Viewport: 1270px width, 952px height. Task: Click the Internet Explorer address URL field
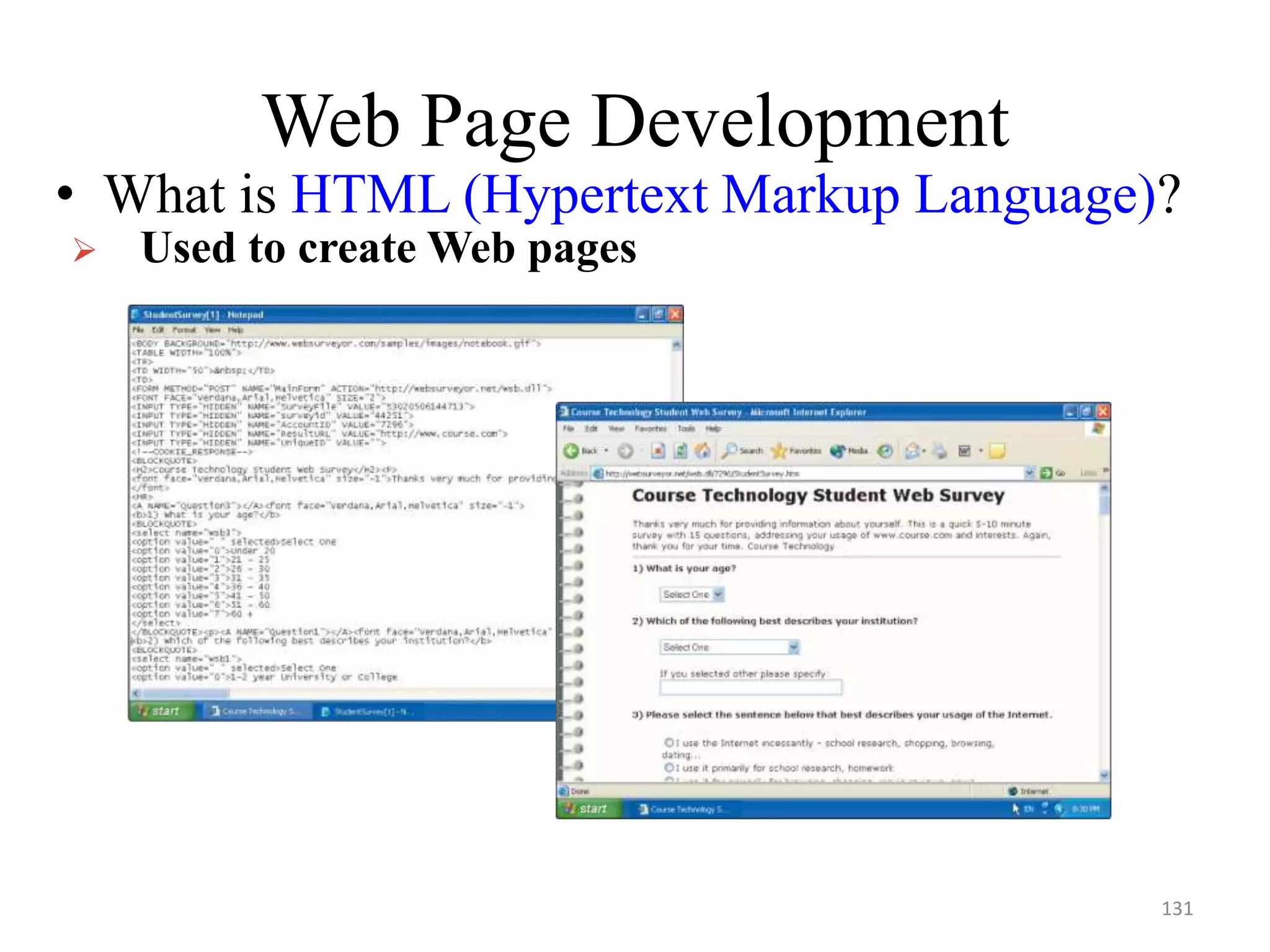point(812,473)
